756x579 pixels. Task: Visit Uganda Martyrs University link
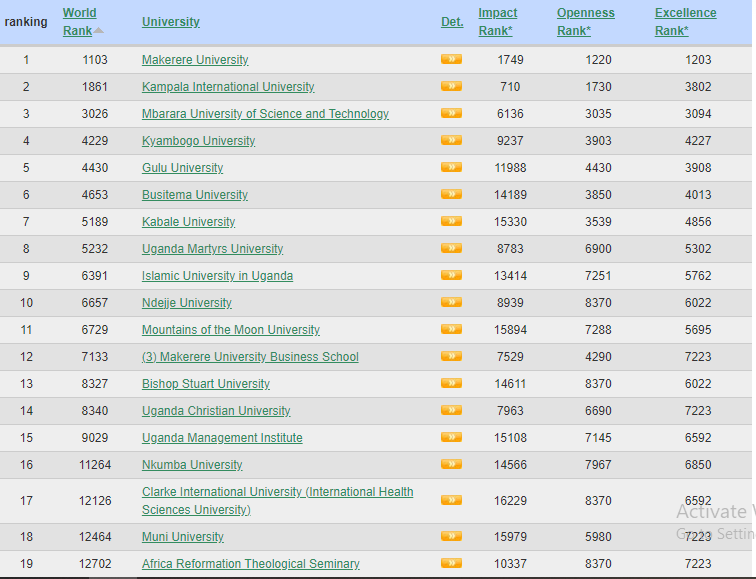tap(212, 249)
